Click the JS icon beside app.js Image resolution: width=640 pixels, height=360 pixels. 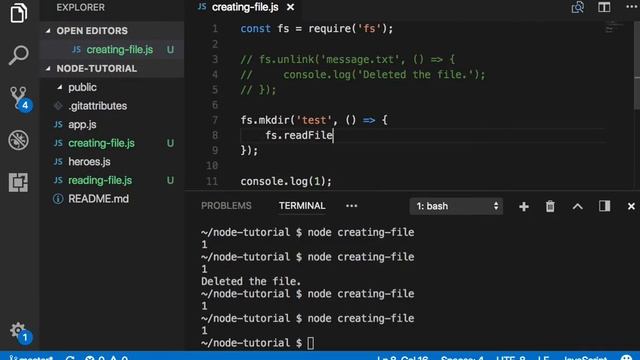point(58,124)
